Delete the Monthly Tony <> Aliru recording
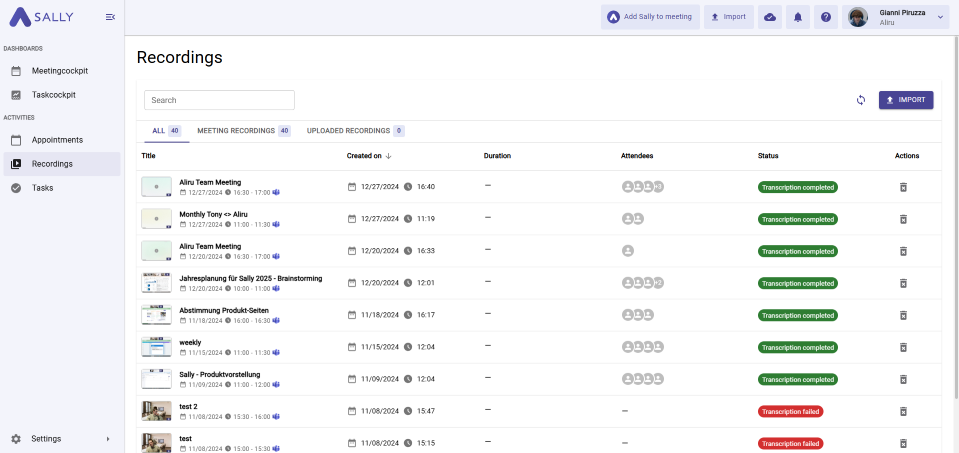Screen dimensions: 959x453 coord(903,219)
